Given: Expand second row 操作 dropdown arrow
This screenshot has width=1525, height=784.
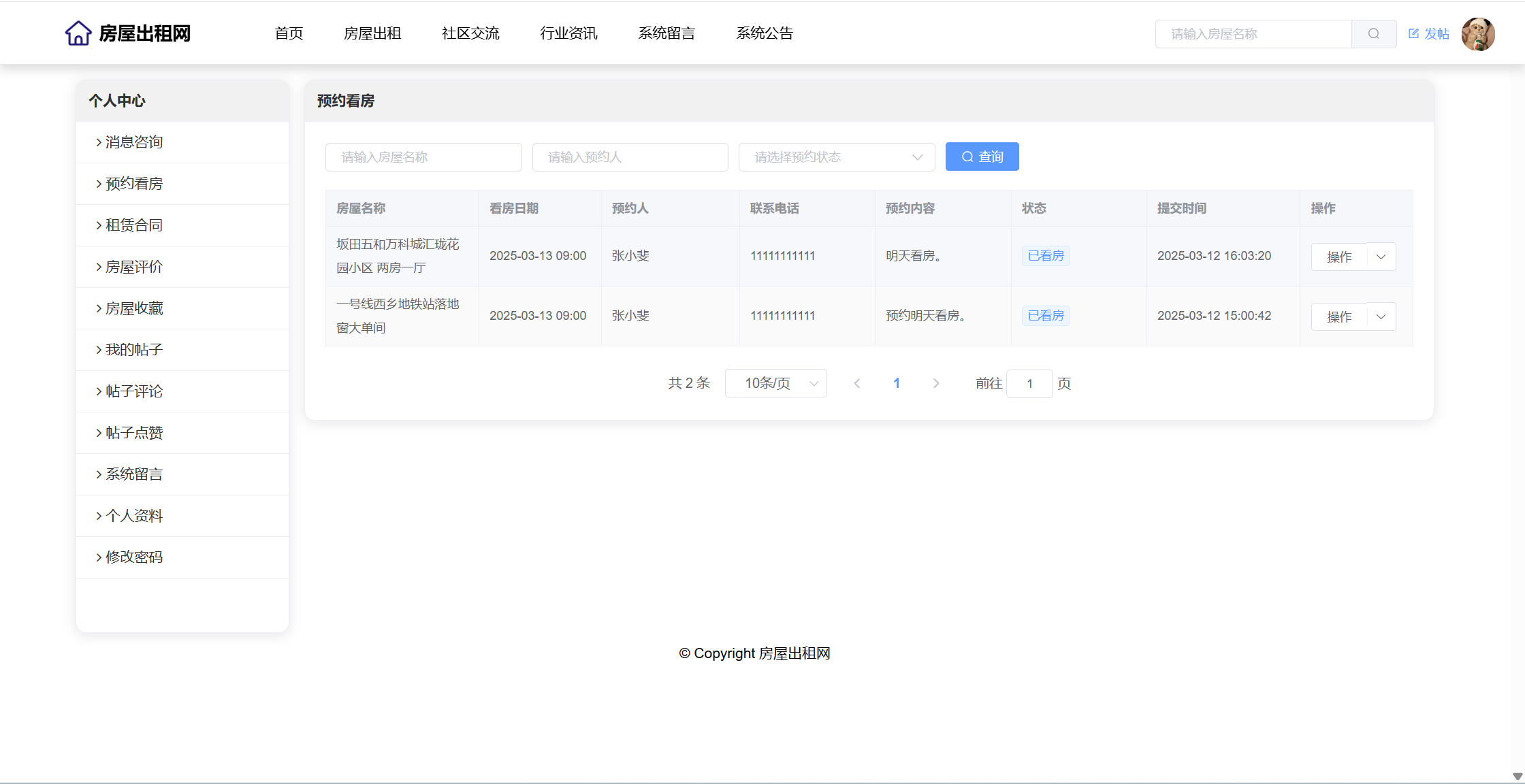Looking at the screenshot, I should coord(1381,316).
